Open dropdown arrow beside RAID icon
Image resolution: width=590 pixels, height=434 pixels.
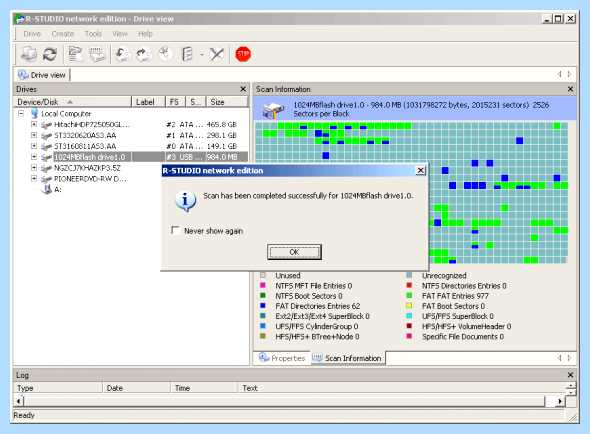[202, 55]
